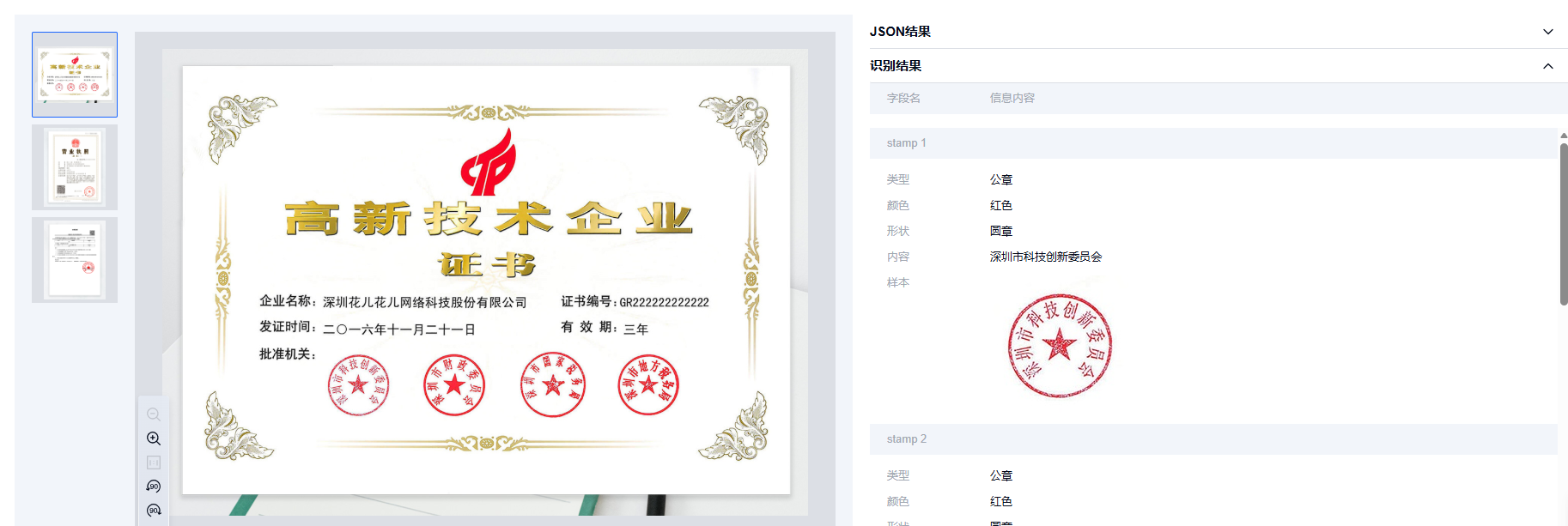Click the stamp 1 sample image
This screenshot has height=526, width=1568.
click(x=1059, y=346)
